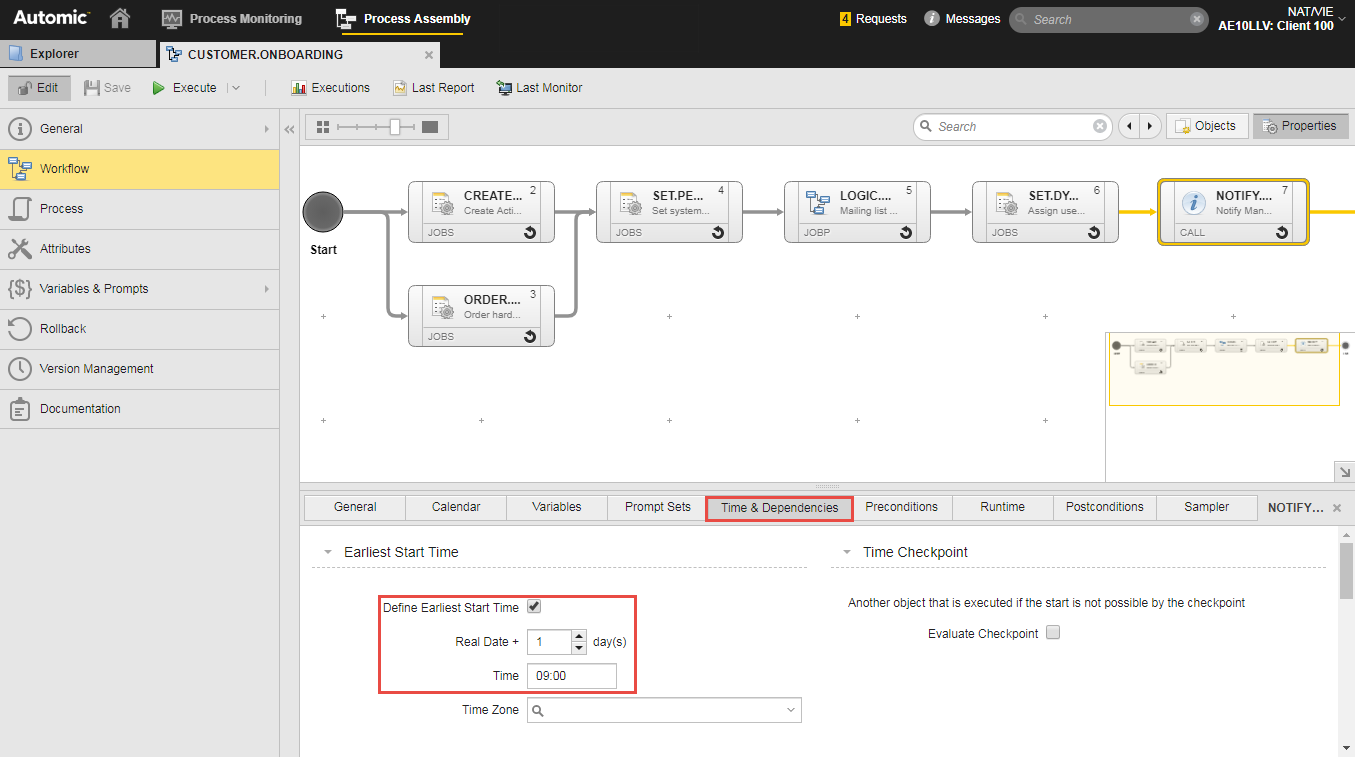Collapse the Earliest Start Time section

click(x=328, y=552)
